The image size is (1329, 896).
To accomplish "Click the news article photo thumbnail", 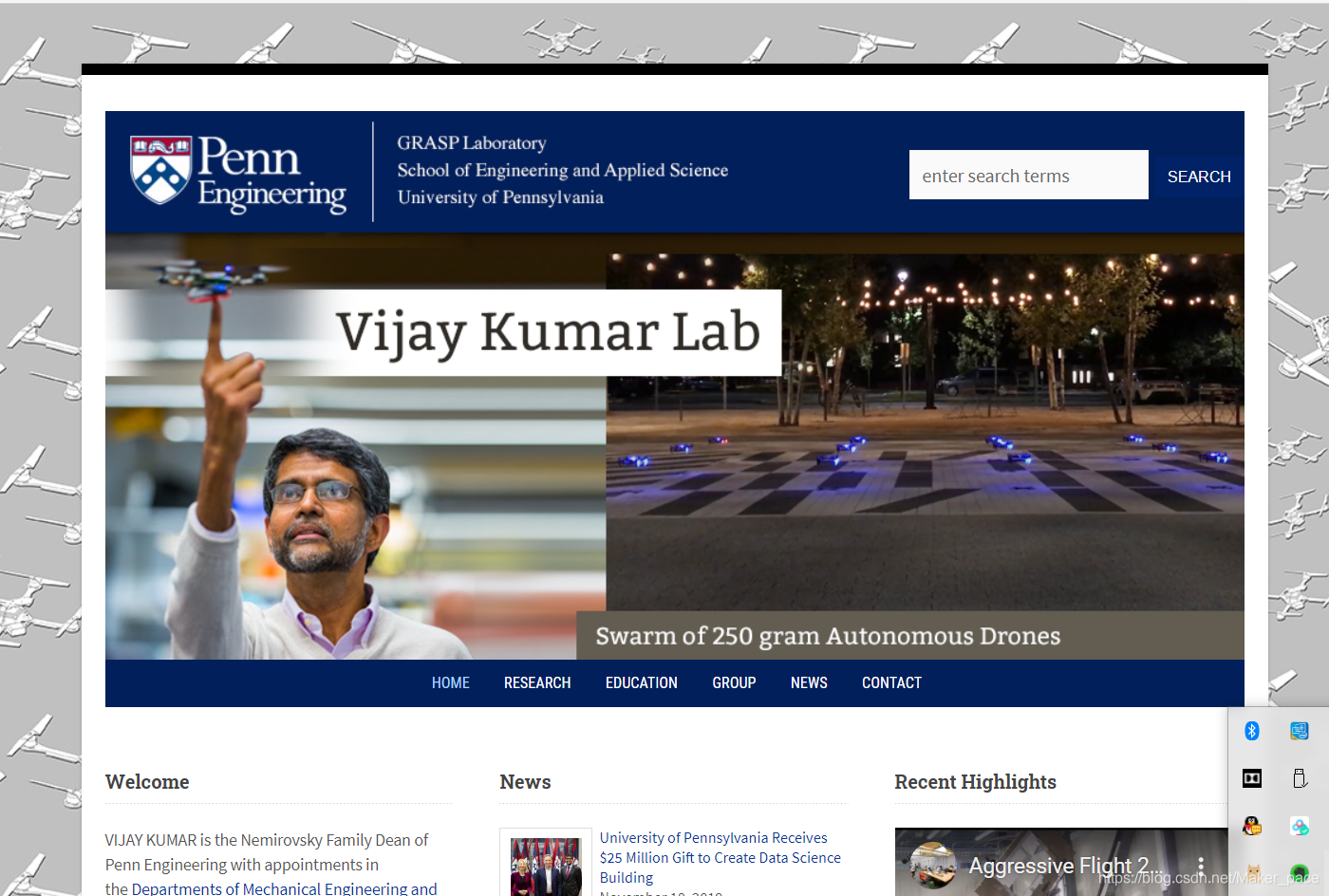I will pos(546,864).
